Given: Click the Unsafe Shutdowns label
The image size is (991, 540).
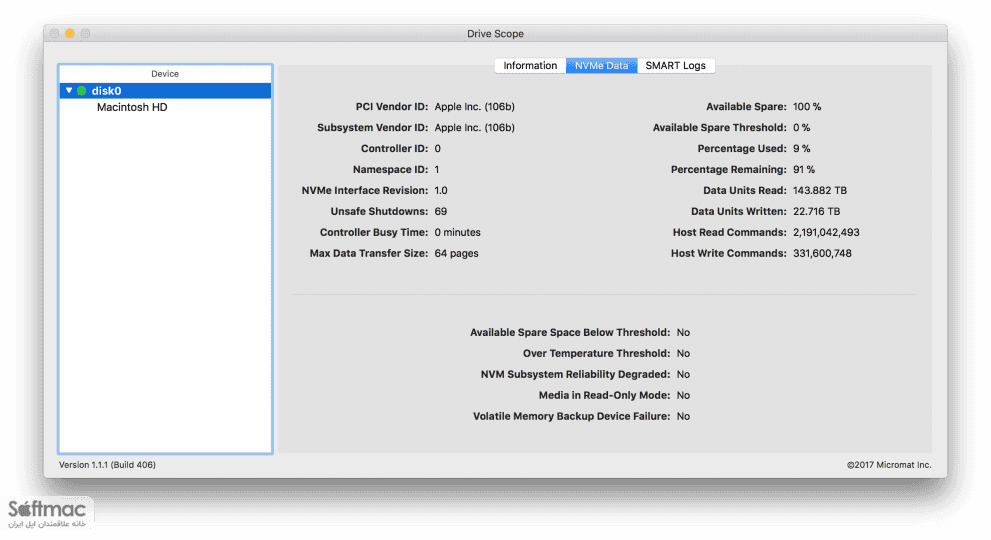Looking at the screenshot, I should [x=379, y=211].
